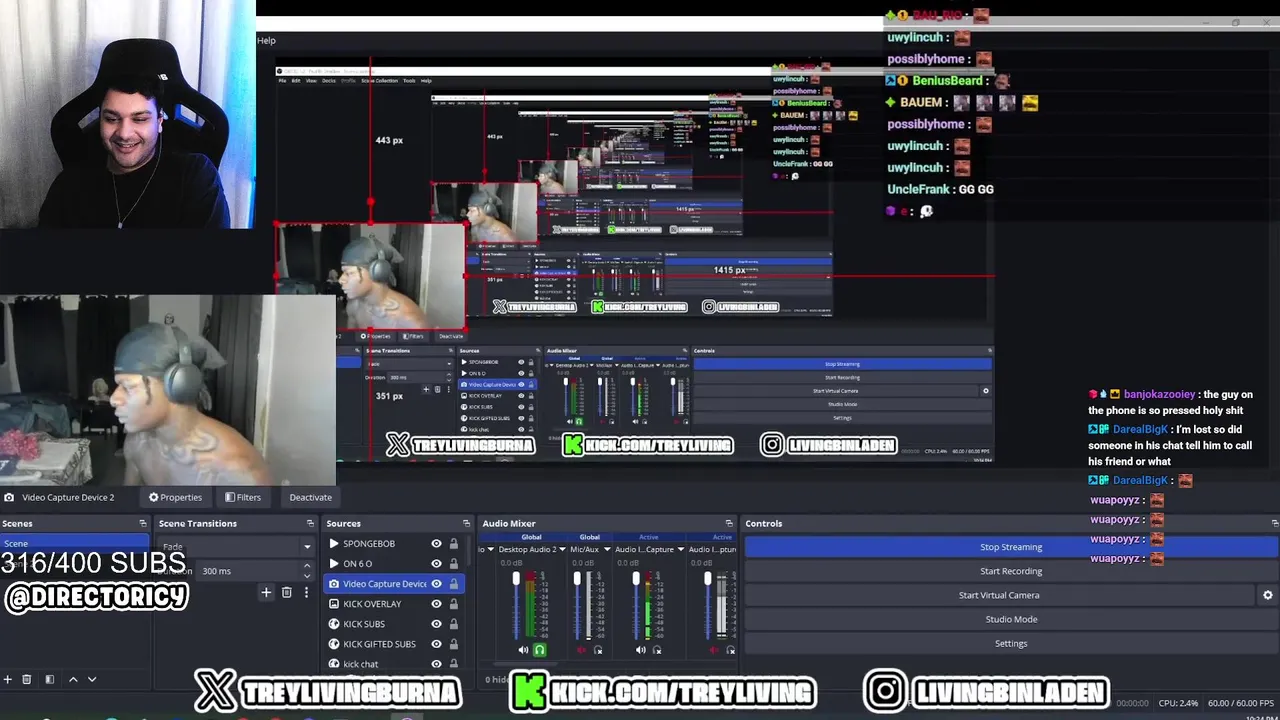Image resolution: width=1280 pixels, height=720 pixels.
Task: Mute Desktop Audio 2 speaker icon
Action: (x=523, y=650)
